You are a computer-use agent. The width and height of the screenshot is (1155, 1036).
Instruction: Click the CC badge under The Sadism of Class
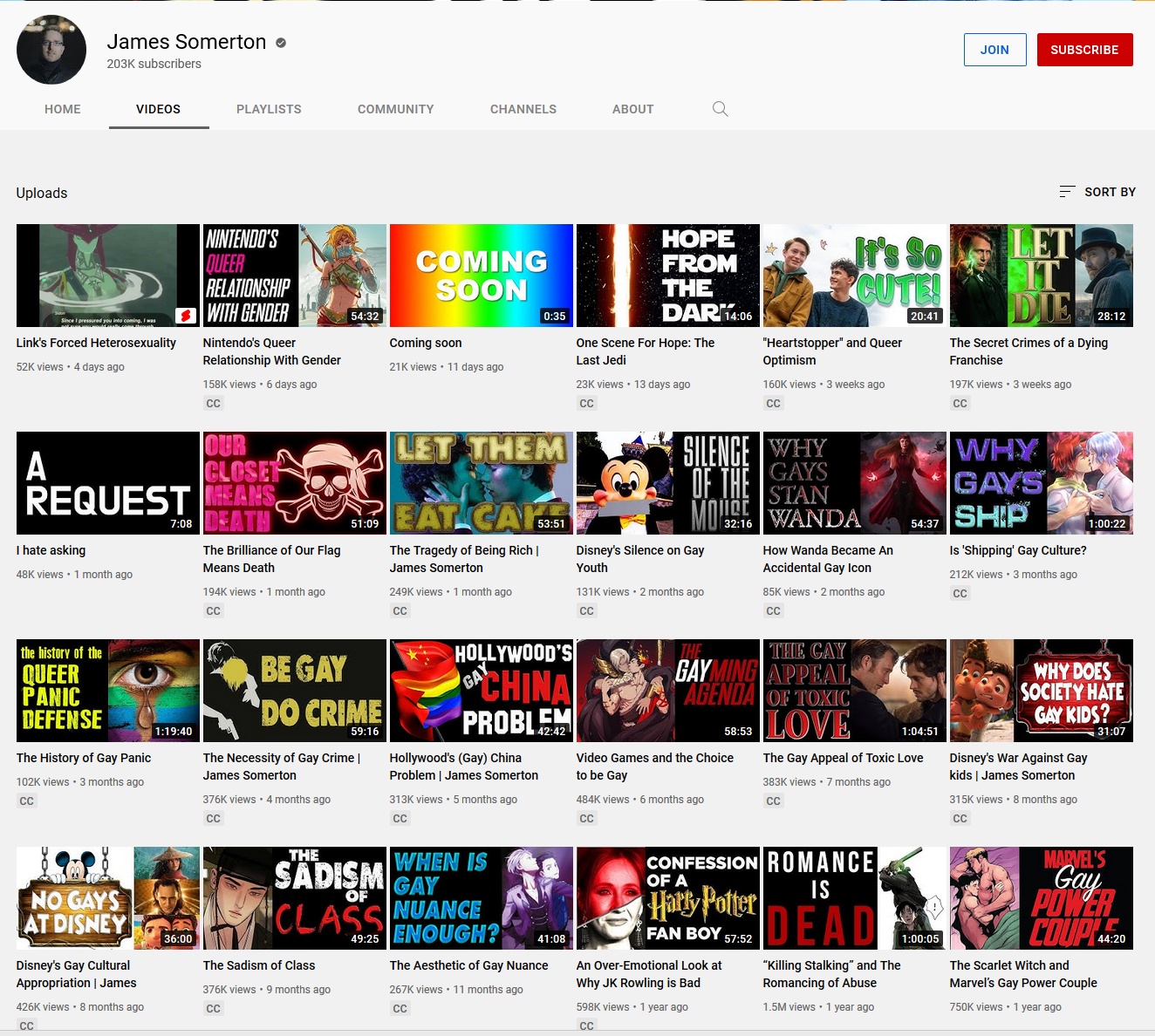pyautogui.click(x=213, y=1009)
